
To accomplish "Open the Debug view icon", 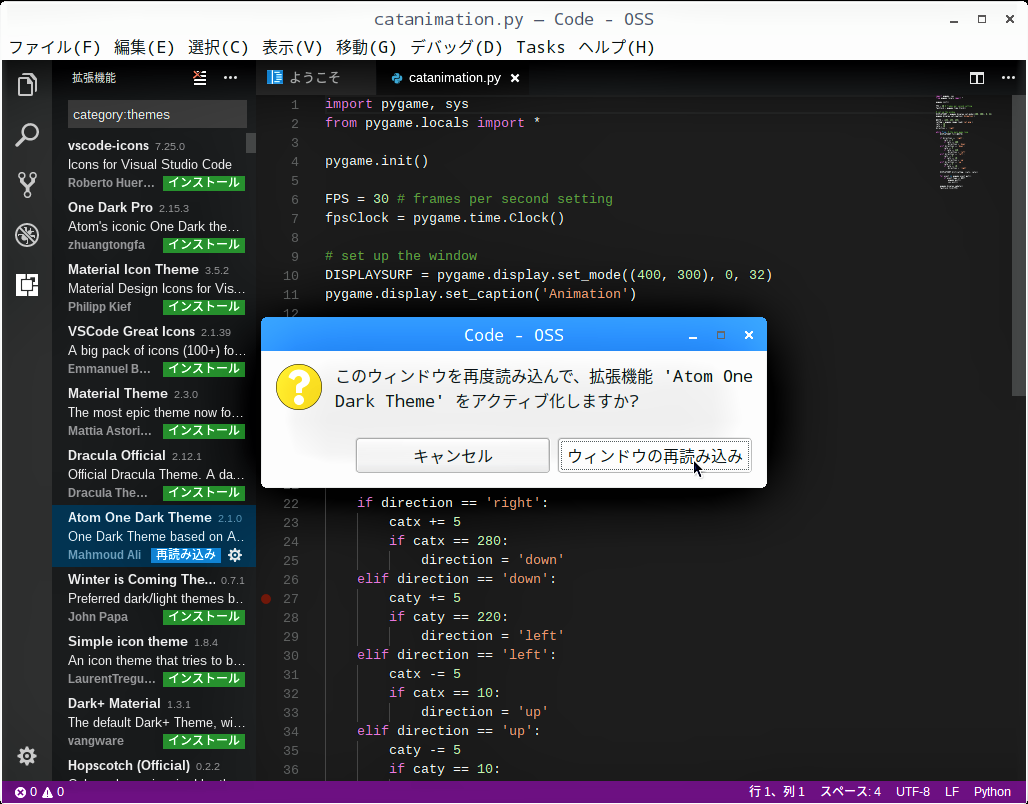I will point(27,235).
